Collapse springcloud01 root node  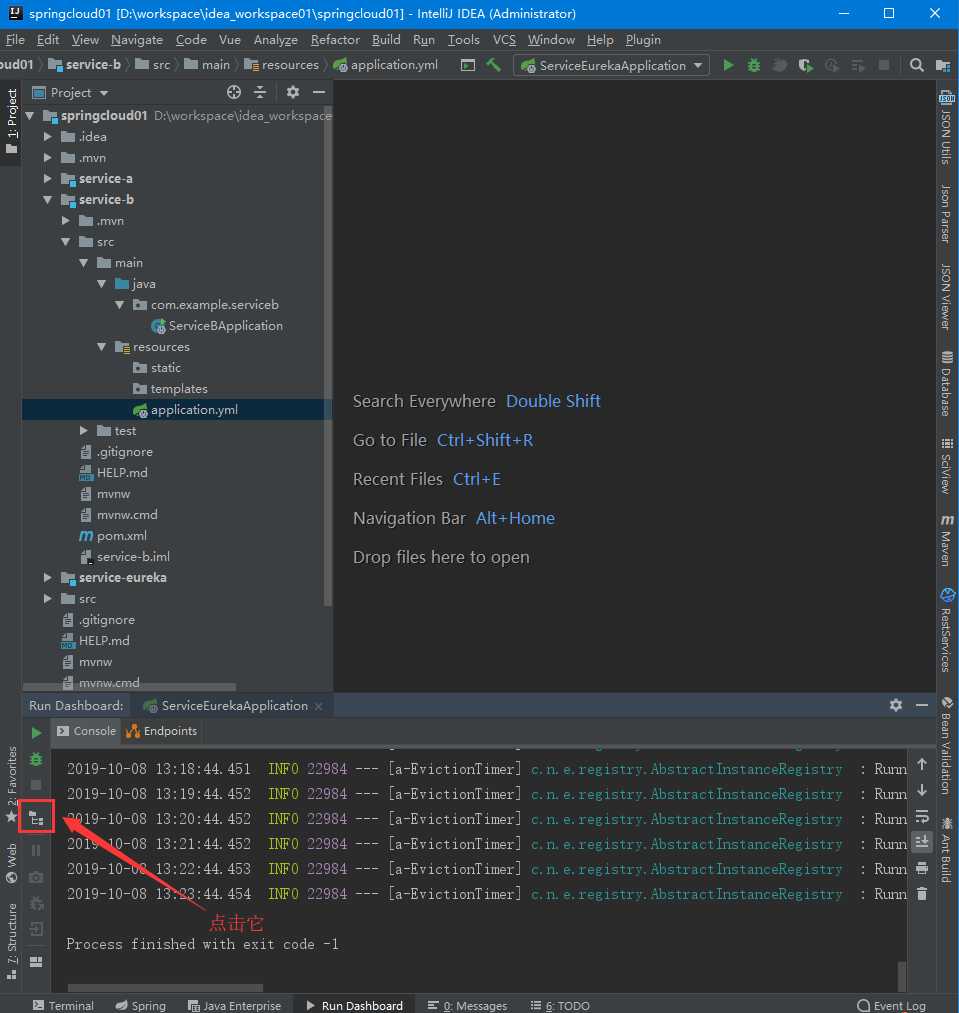(29, 116)
